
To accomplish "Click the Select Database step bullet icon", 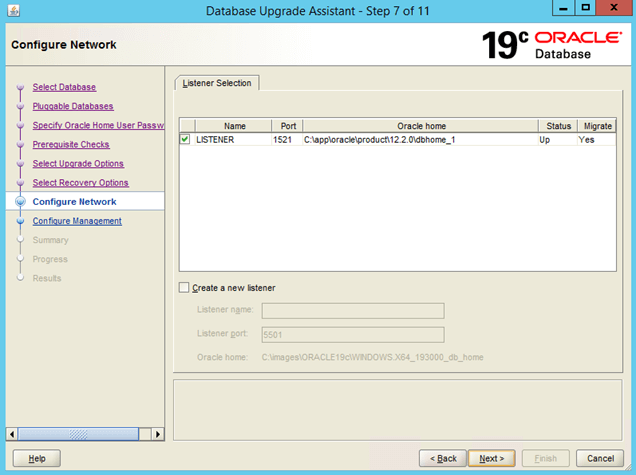I will 19,87.
